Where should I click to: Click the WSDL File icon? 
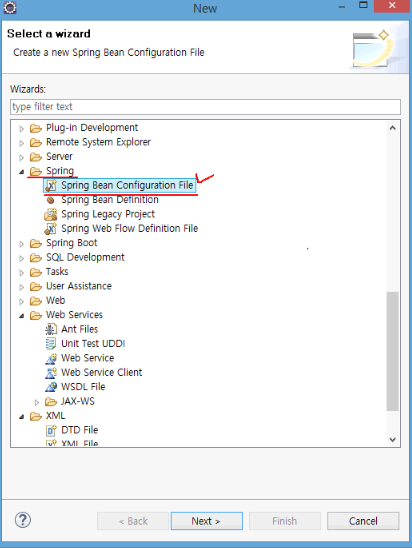click(51, 387)
